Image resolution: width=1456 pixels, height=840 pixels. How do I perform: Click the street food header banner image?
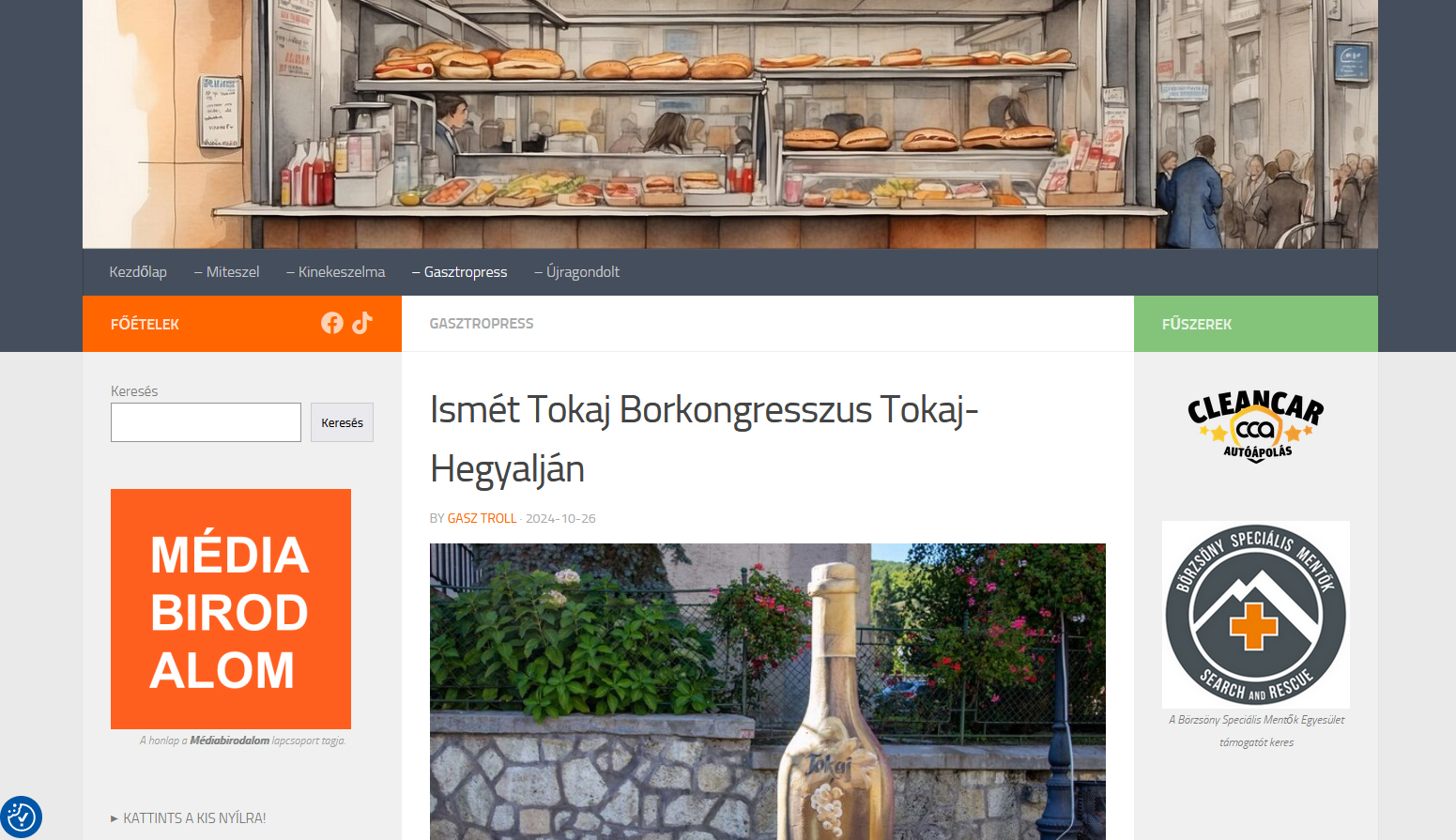click(x=730, y=124)
